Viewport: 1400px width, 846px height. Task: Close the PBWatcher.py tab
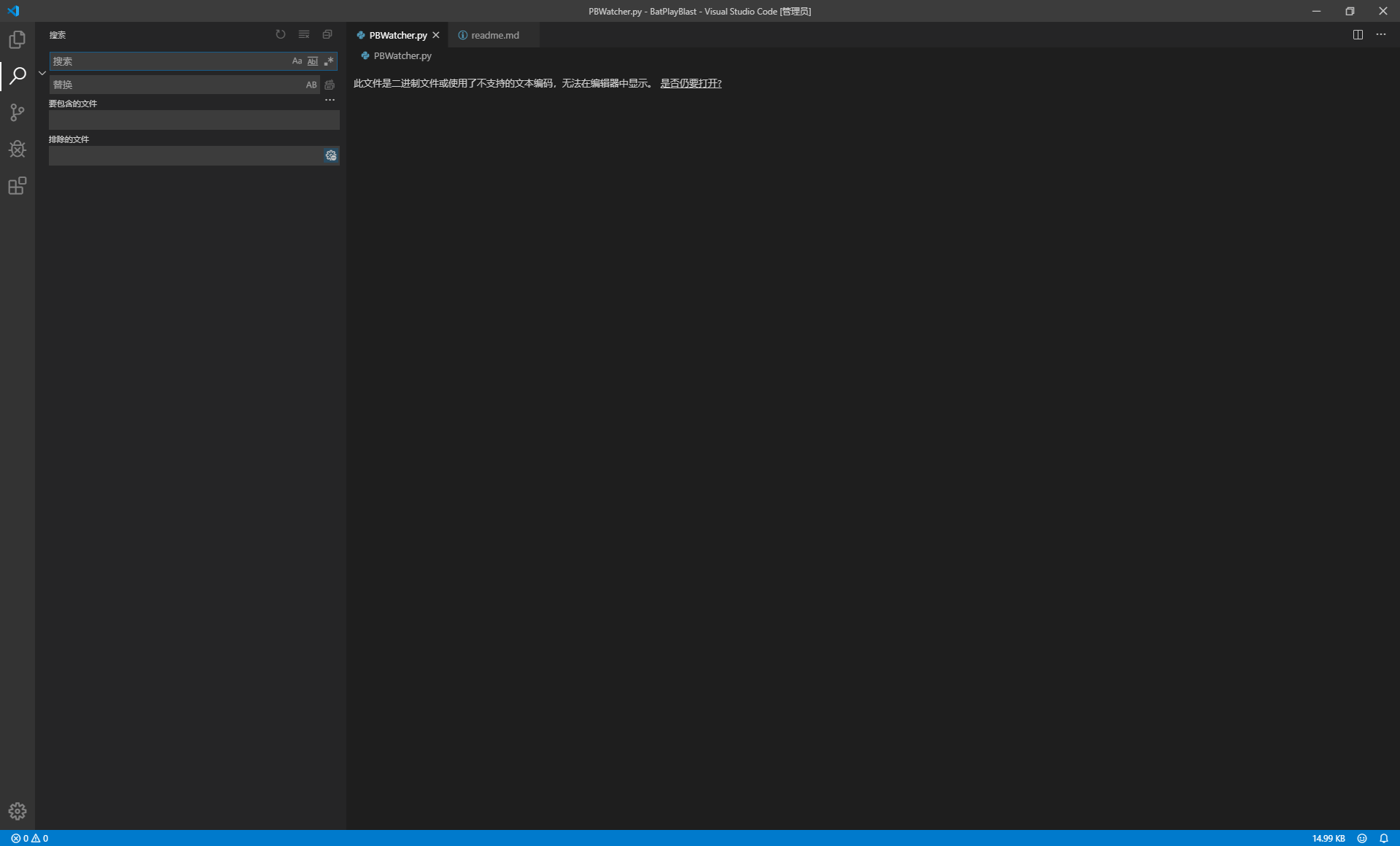click(x=436, y=35)
